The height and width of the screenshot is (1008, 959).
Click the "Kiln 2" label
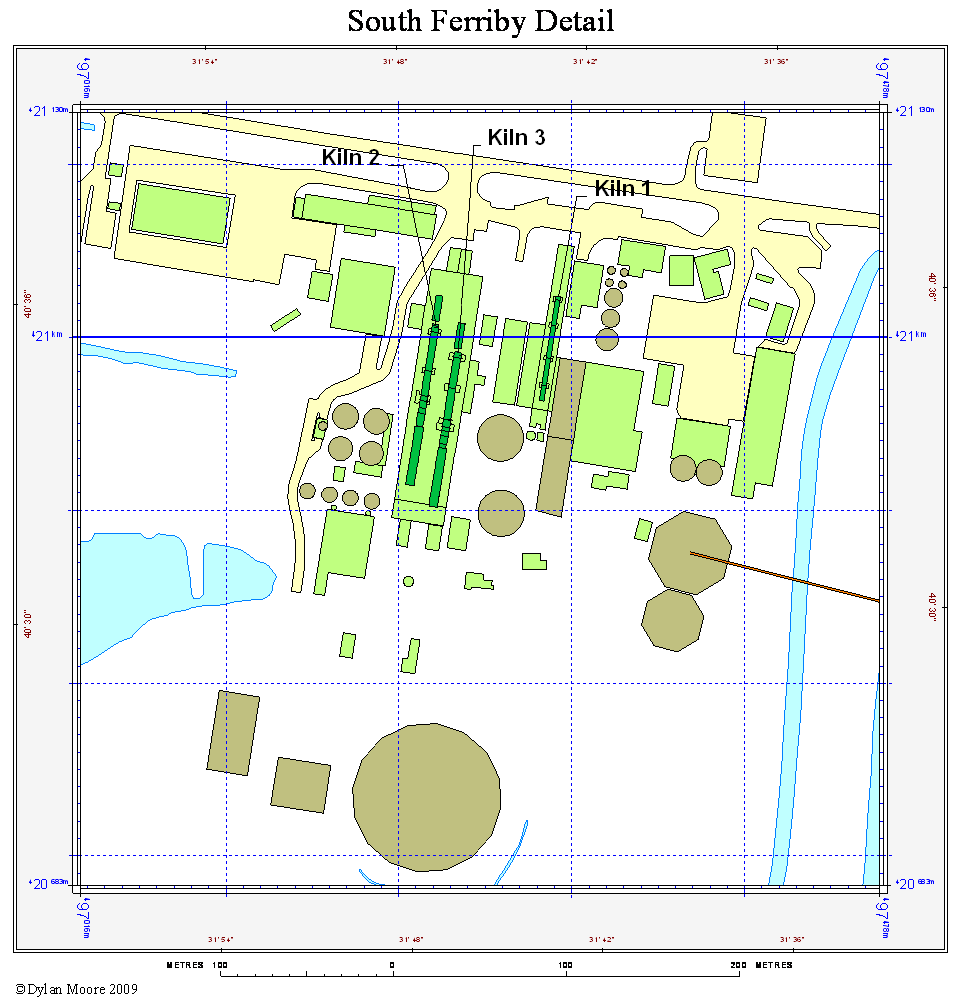tap(350, 157)
